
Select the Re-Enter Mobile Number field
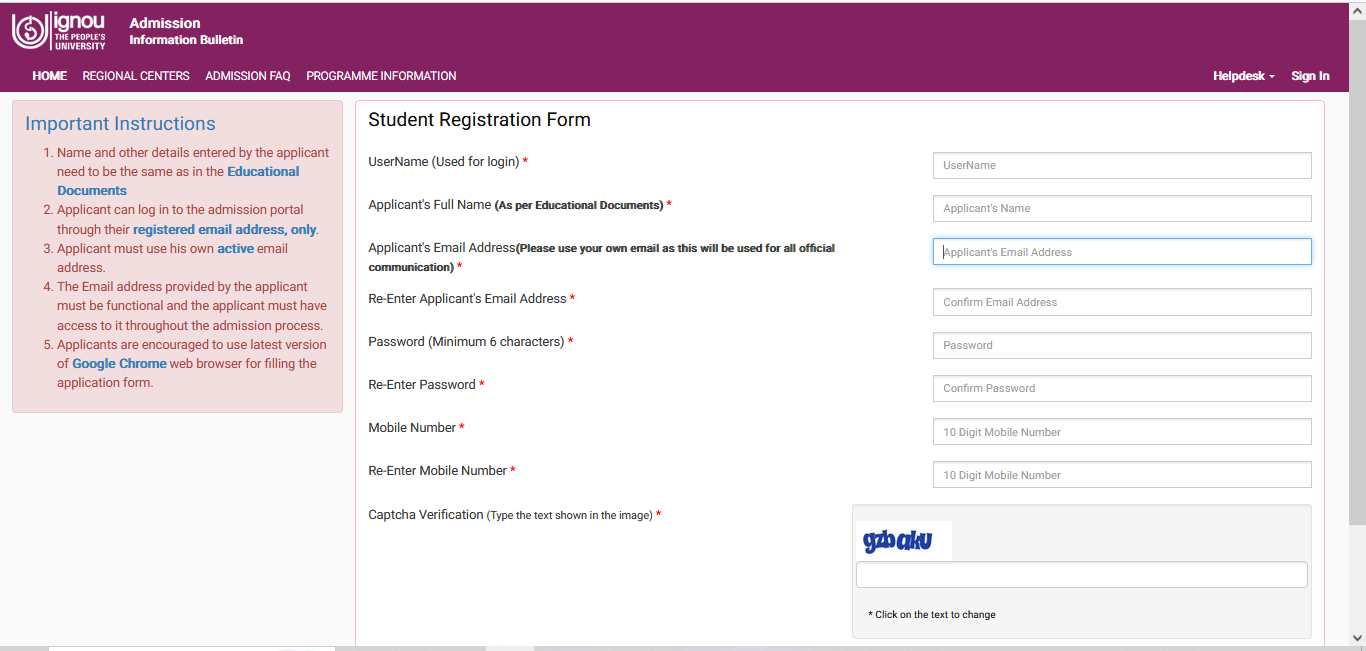(1121, 475)
